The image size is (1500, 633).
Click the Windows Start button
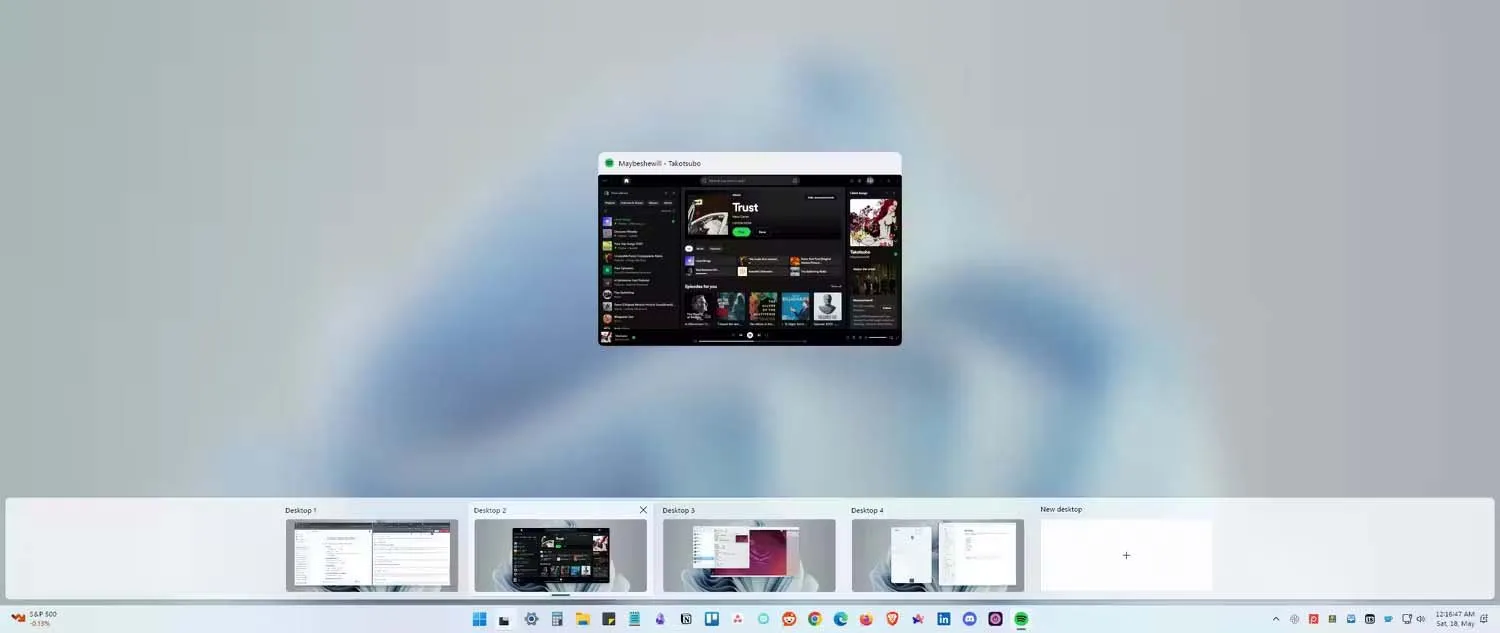click(x=479, y=619)
